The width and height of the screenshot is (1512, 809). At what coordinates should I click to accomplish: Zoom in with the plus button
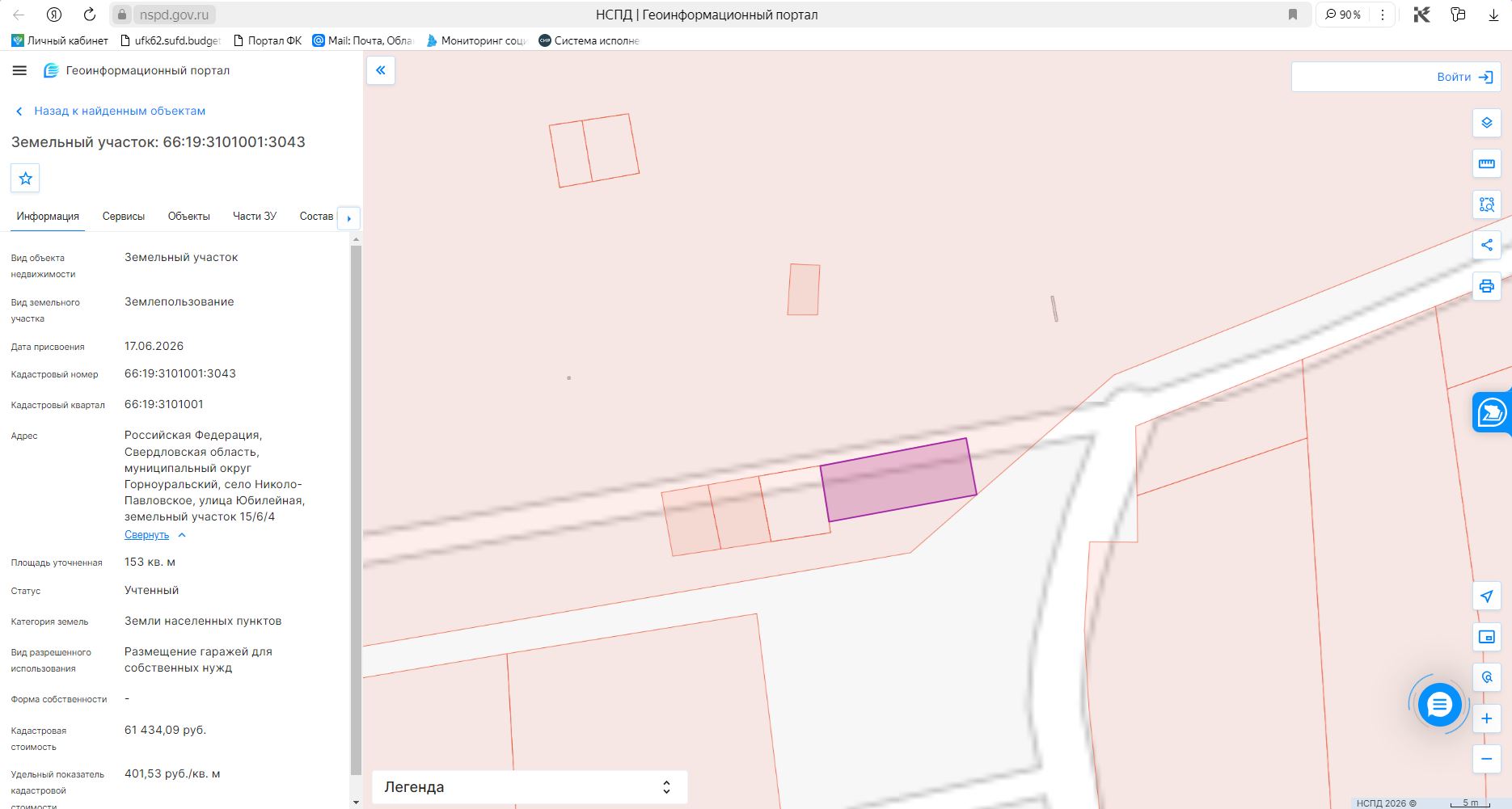[x=1486, y=718]
